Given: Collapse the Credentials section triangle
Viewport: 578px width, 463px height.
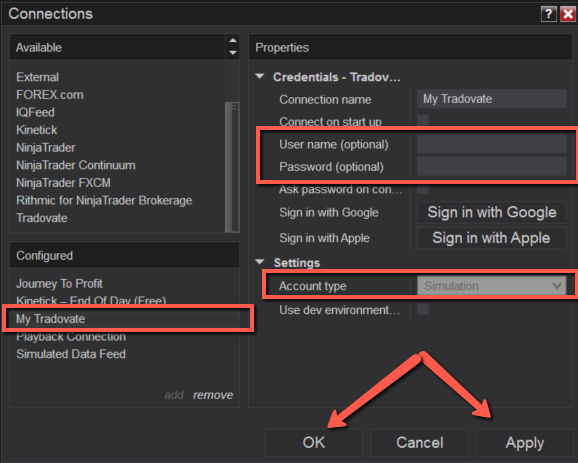Looking at the screenshot, I should click(x=260, y=76).
